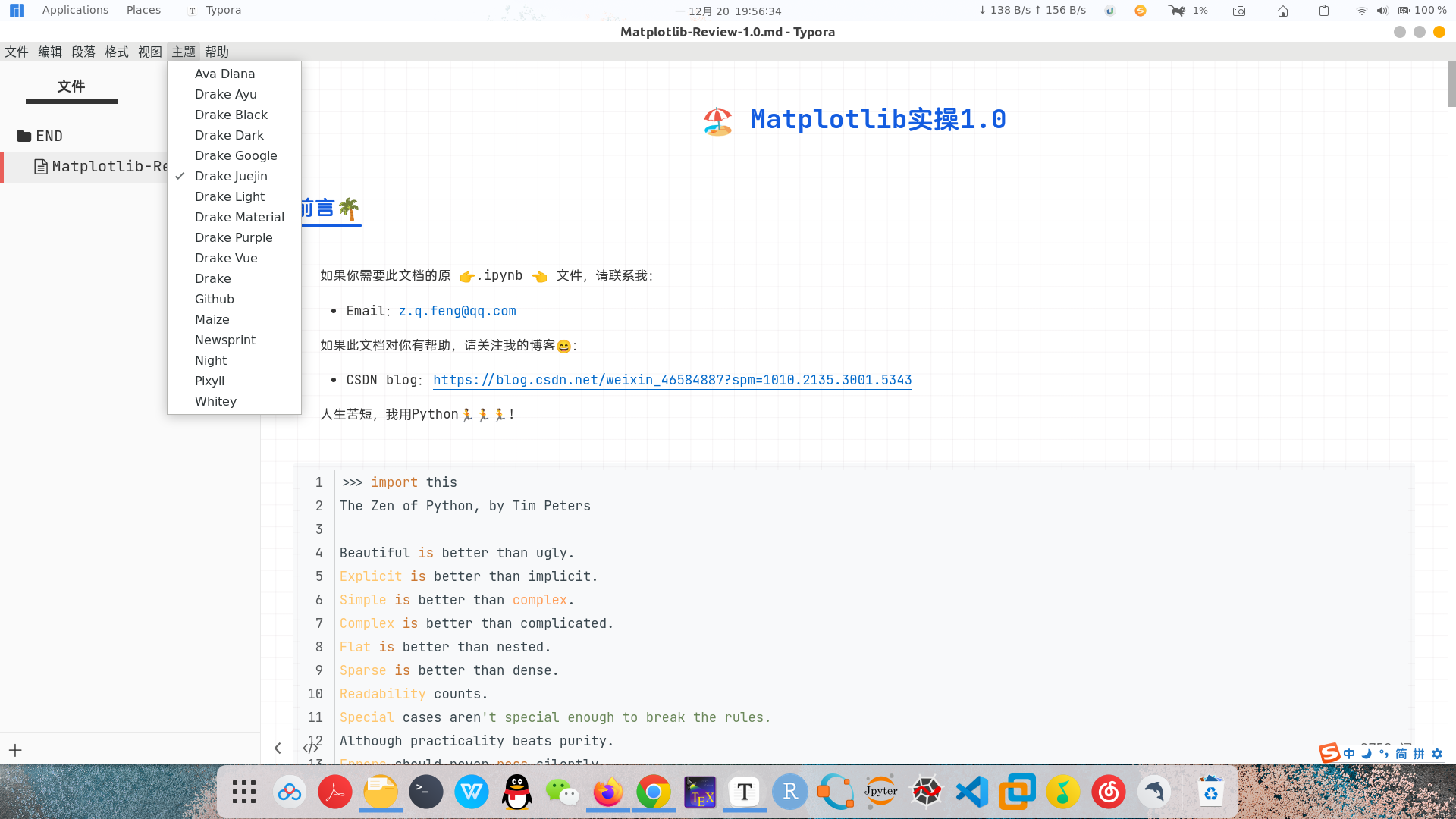
Task: Launch Google Chrome from the dock
Action: tap(654, 792)
